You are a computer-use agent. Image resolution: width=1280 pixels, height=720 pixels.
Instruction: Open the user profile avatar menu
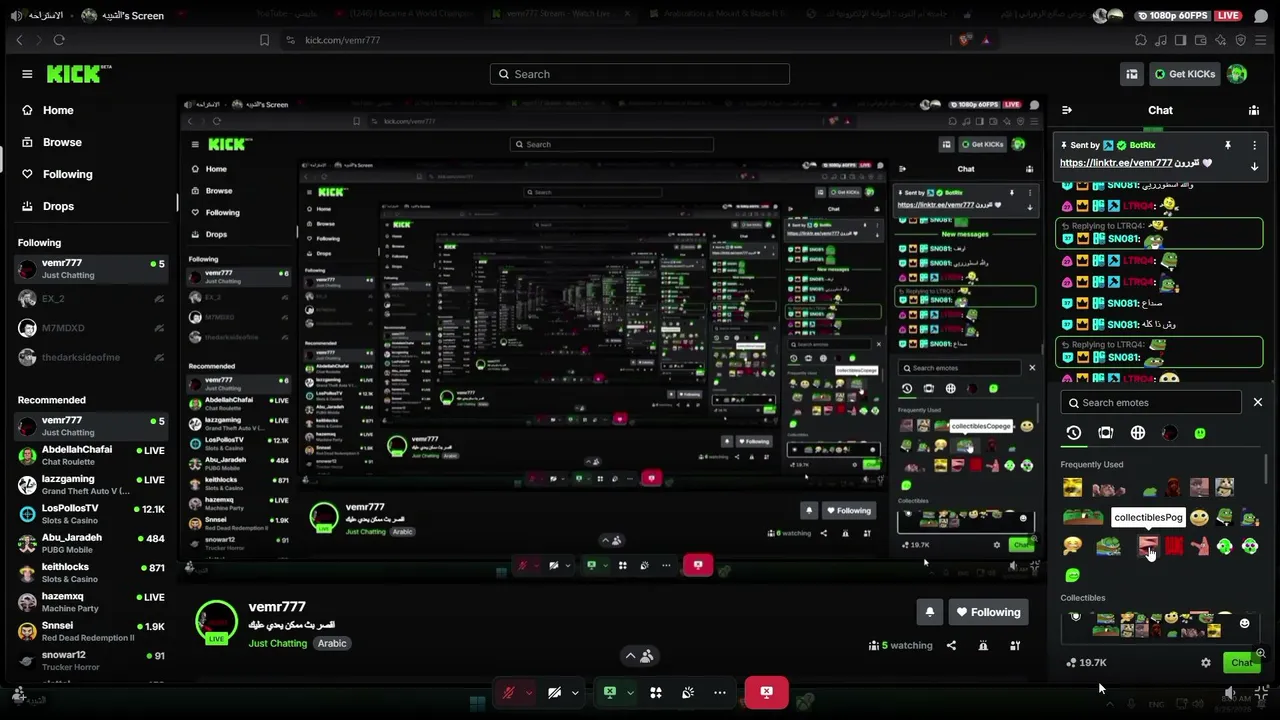pyautogui.click(x=1238, y=74)
